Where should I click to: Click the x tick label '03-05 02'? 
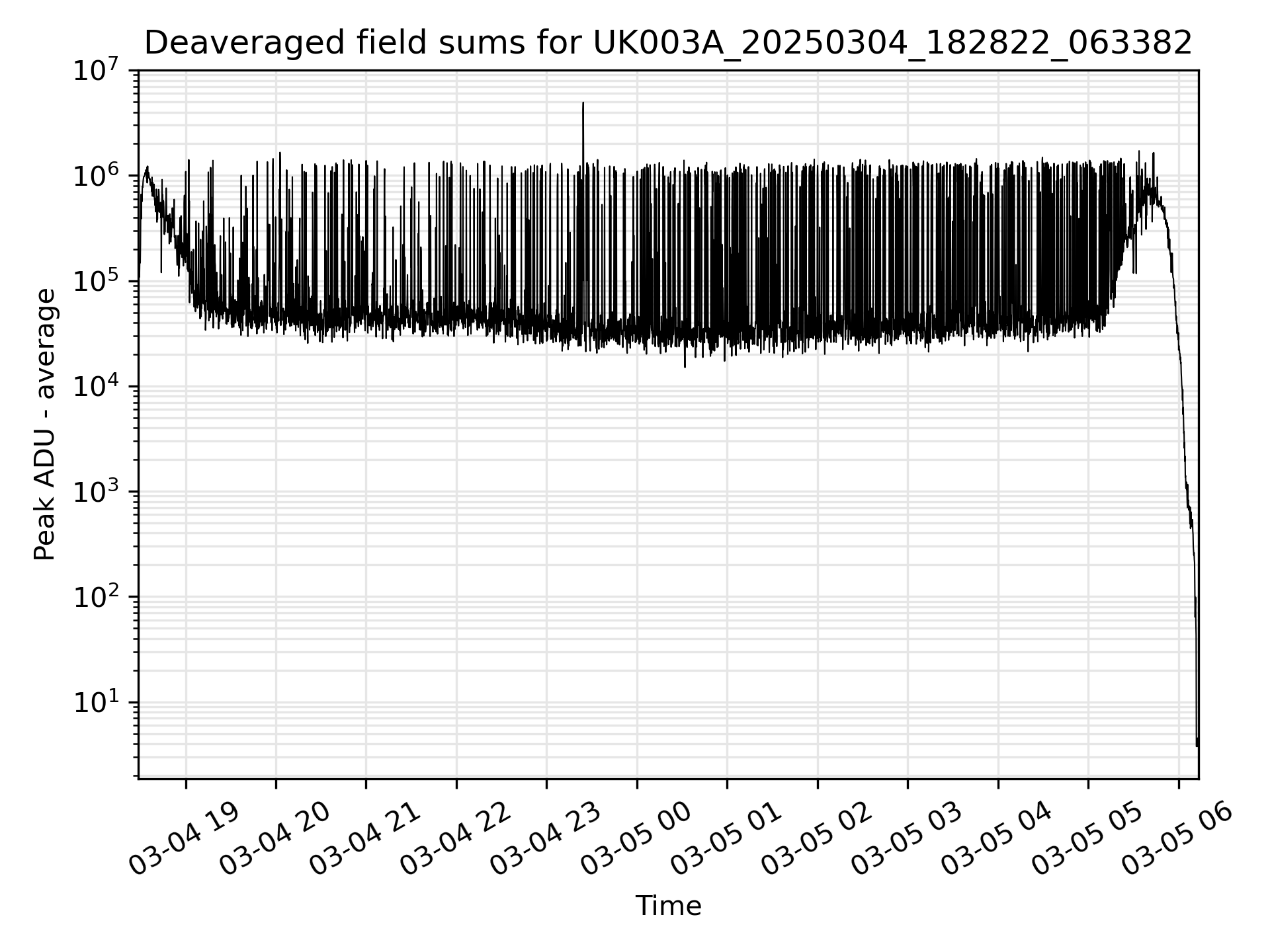coord(816,839)
